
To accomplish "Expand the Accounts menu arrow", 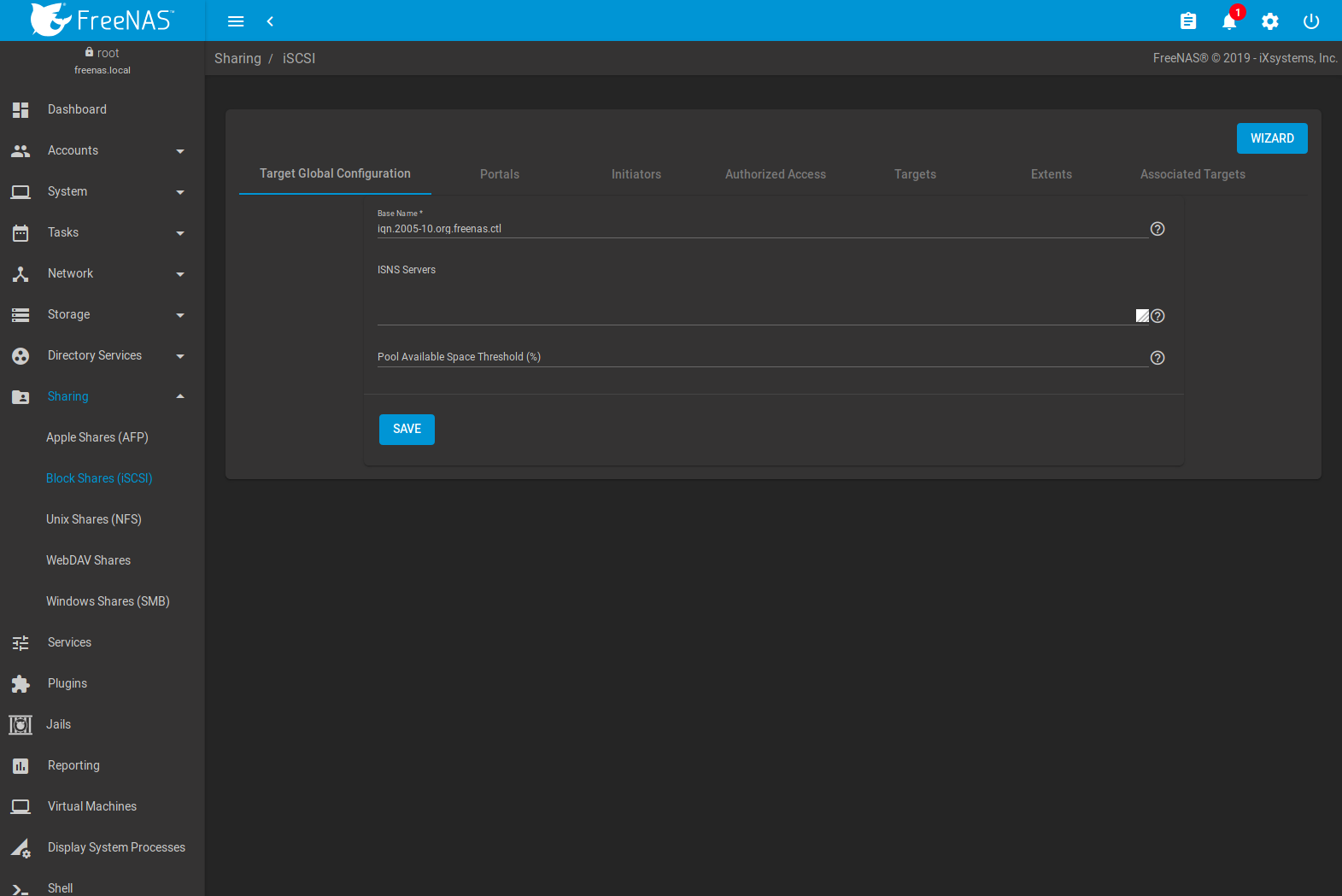I will tap(180, 151).
